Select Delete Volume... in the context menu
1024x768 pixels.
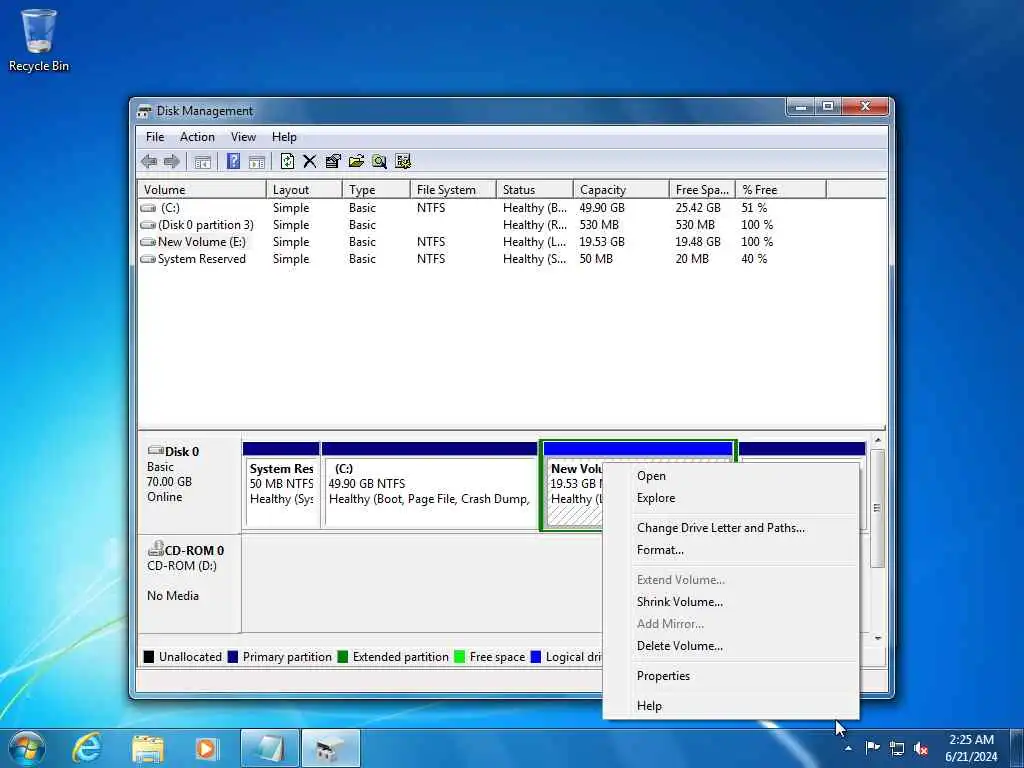[731, 646]
